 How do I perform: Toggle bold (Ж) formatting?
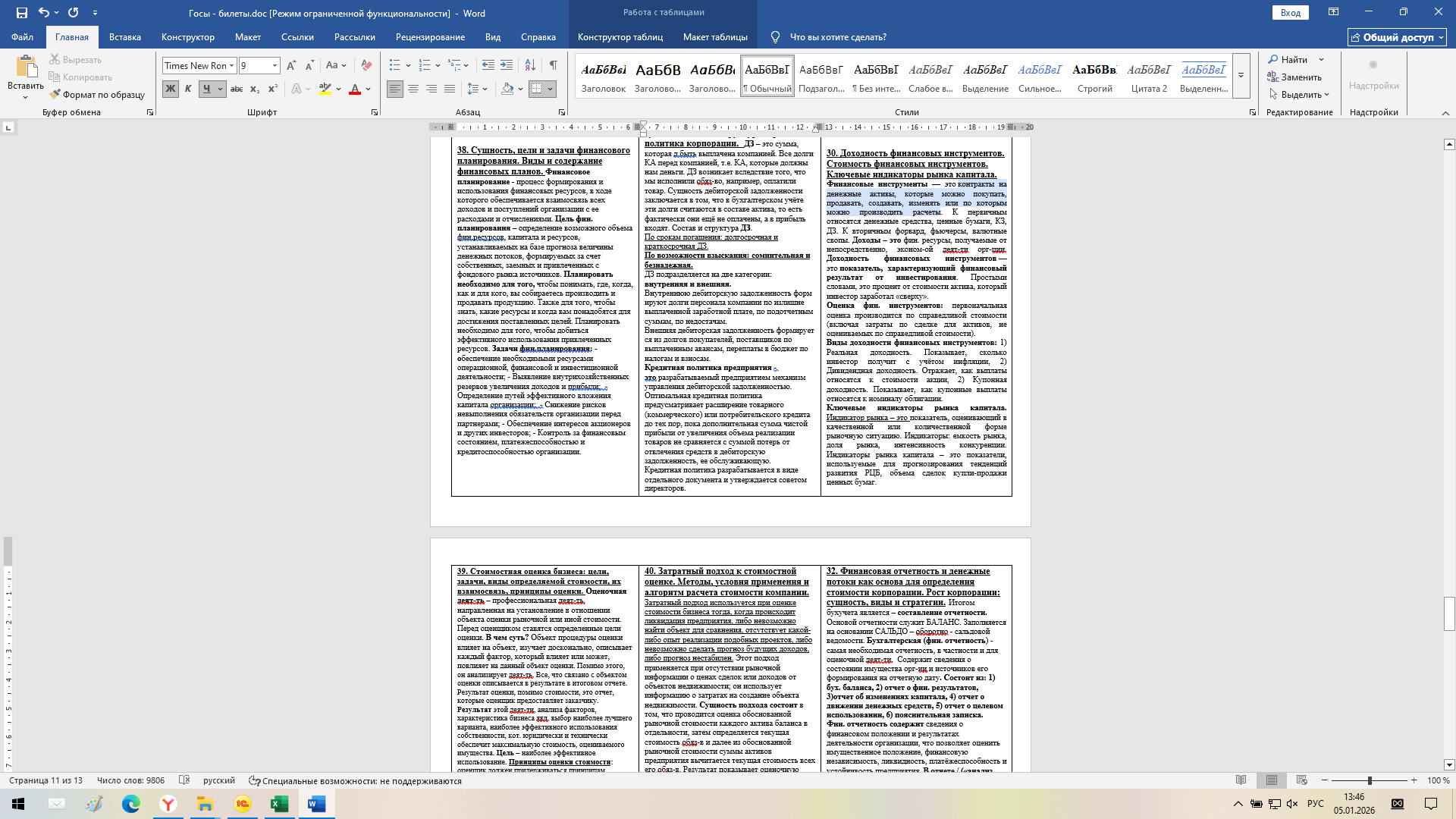click(x=170, y=89)
